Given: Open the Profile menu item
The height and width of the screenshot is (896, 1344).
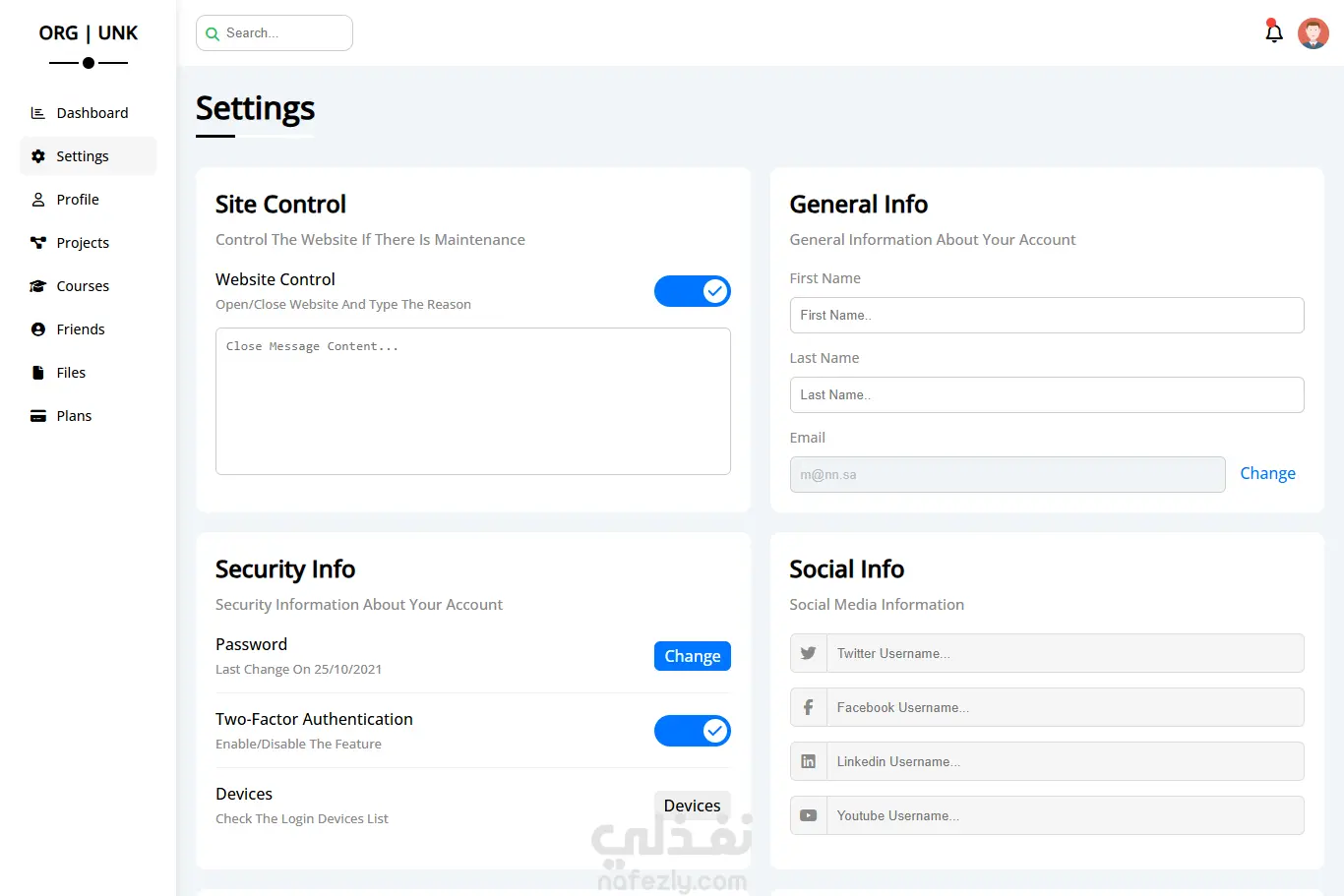Looking at the screenshot, I should click(78, 200).
